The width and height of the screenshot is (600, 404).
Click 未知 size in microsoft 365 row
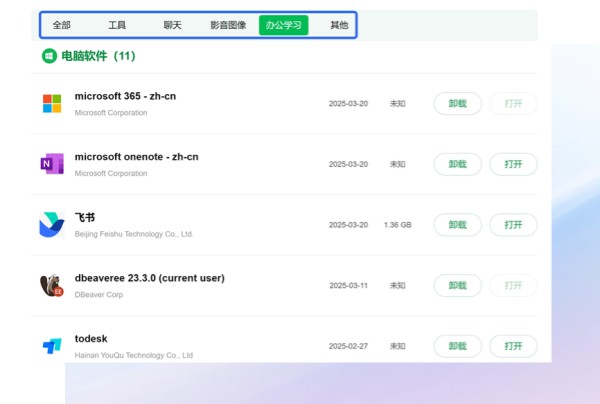[x=398, y=104]
